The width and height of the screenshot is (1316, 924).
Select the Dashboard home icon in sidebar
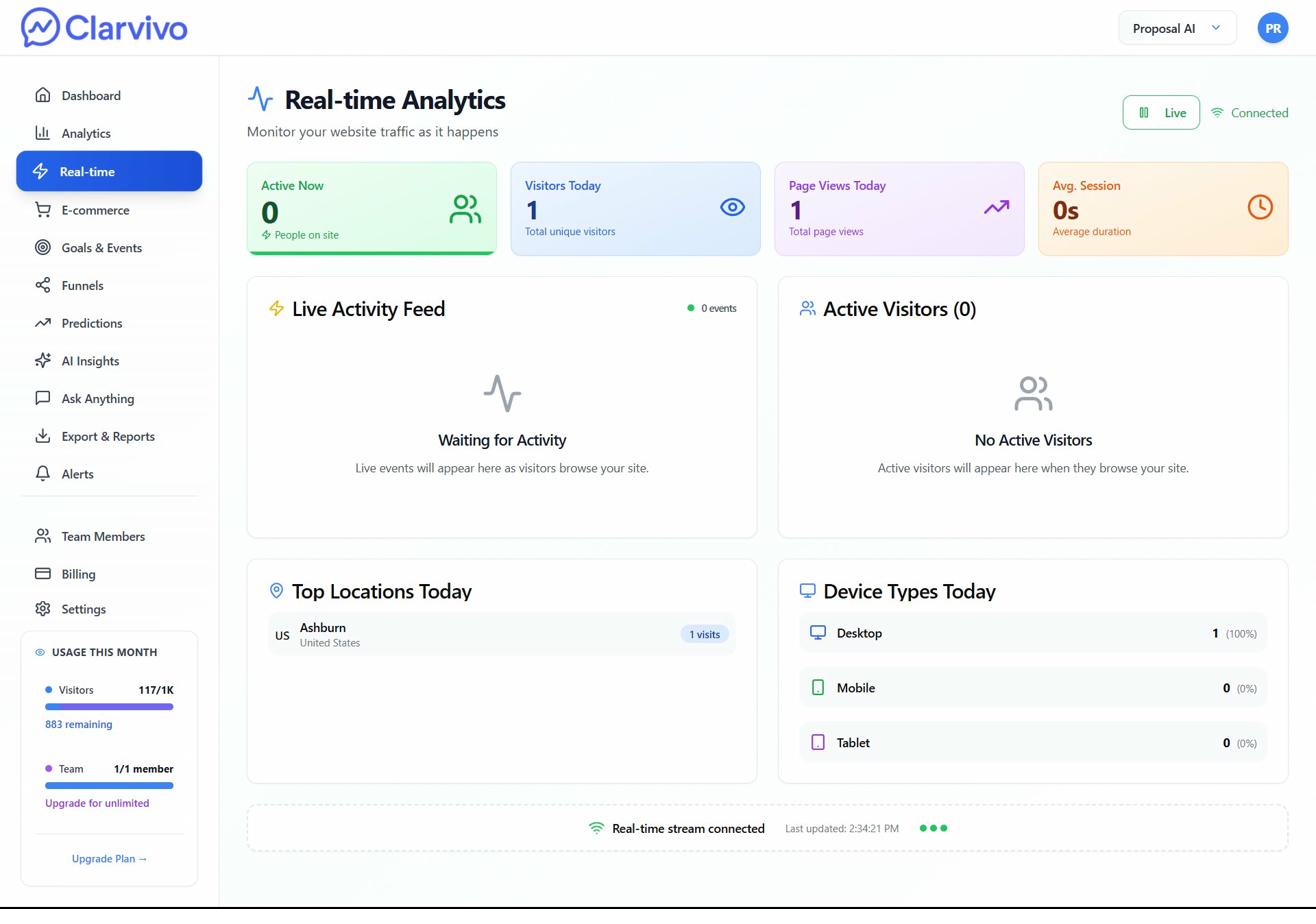pos(41,95)
